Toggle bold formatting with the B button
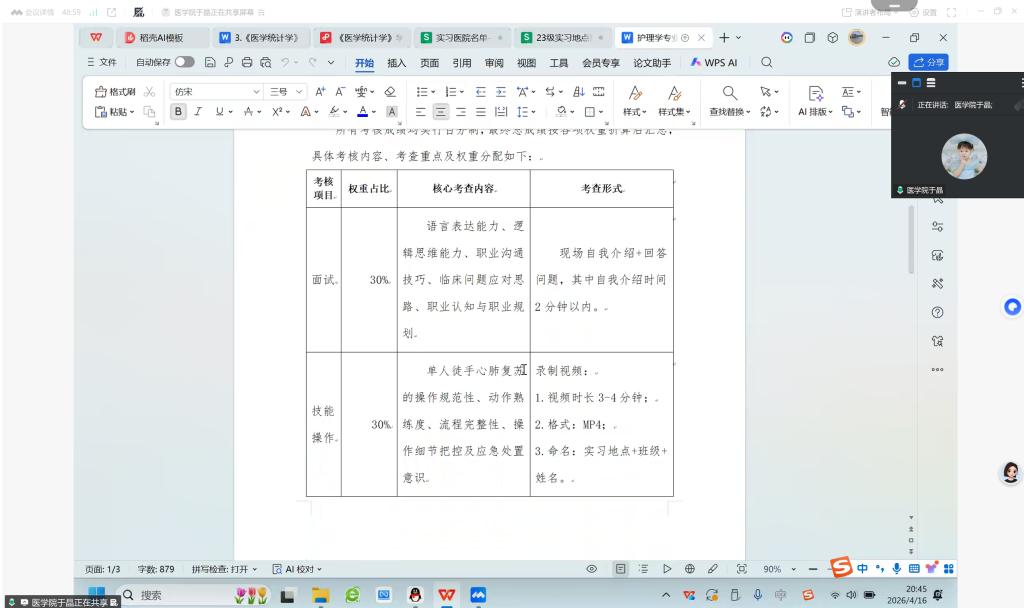1024x608 pixels. click(179, 112)
